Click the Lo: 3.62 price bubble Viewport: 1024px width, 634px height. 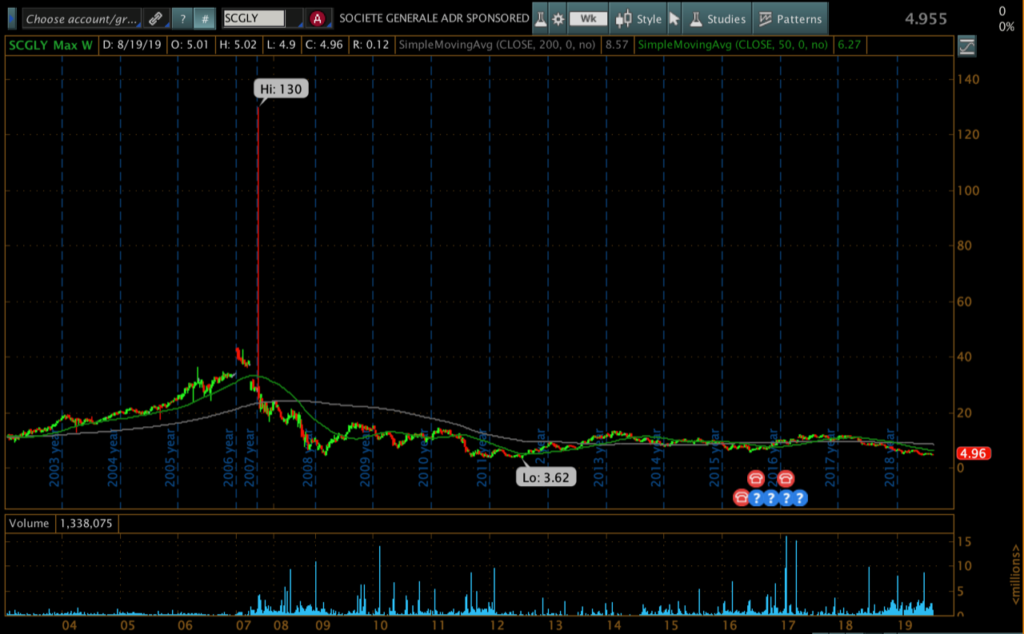pos(546,477)
